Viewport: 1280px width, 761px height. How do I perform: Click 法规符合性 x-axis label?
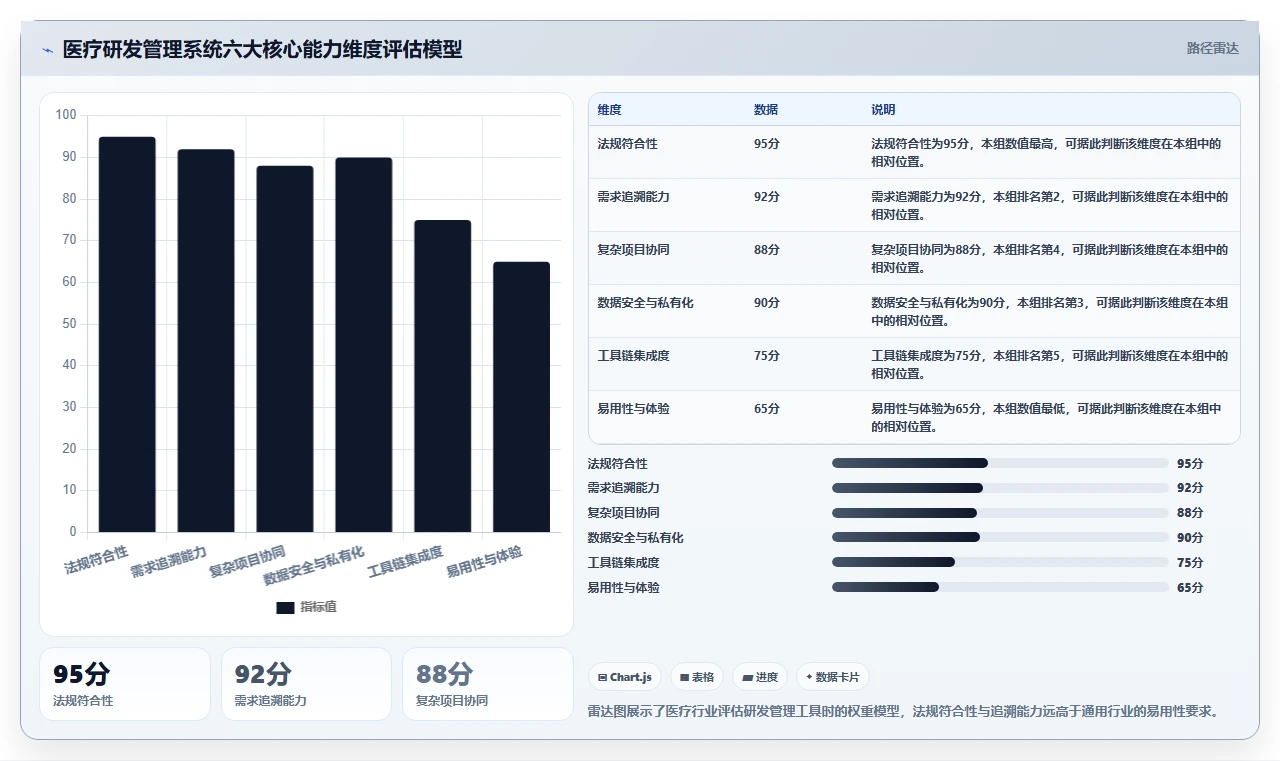97,560
